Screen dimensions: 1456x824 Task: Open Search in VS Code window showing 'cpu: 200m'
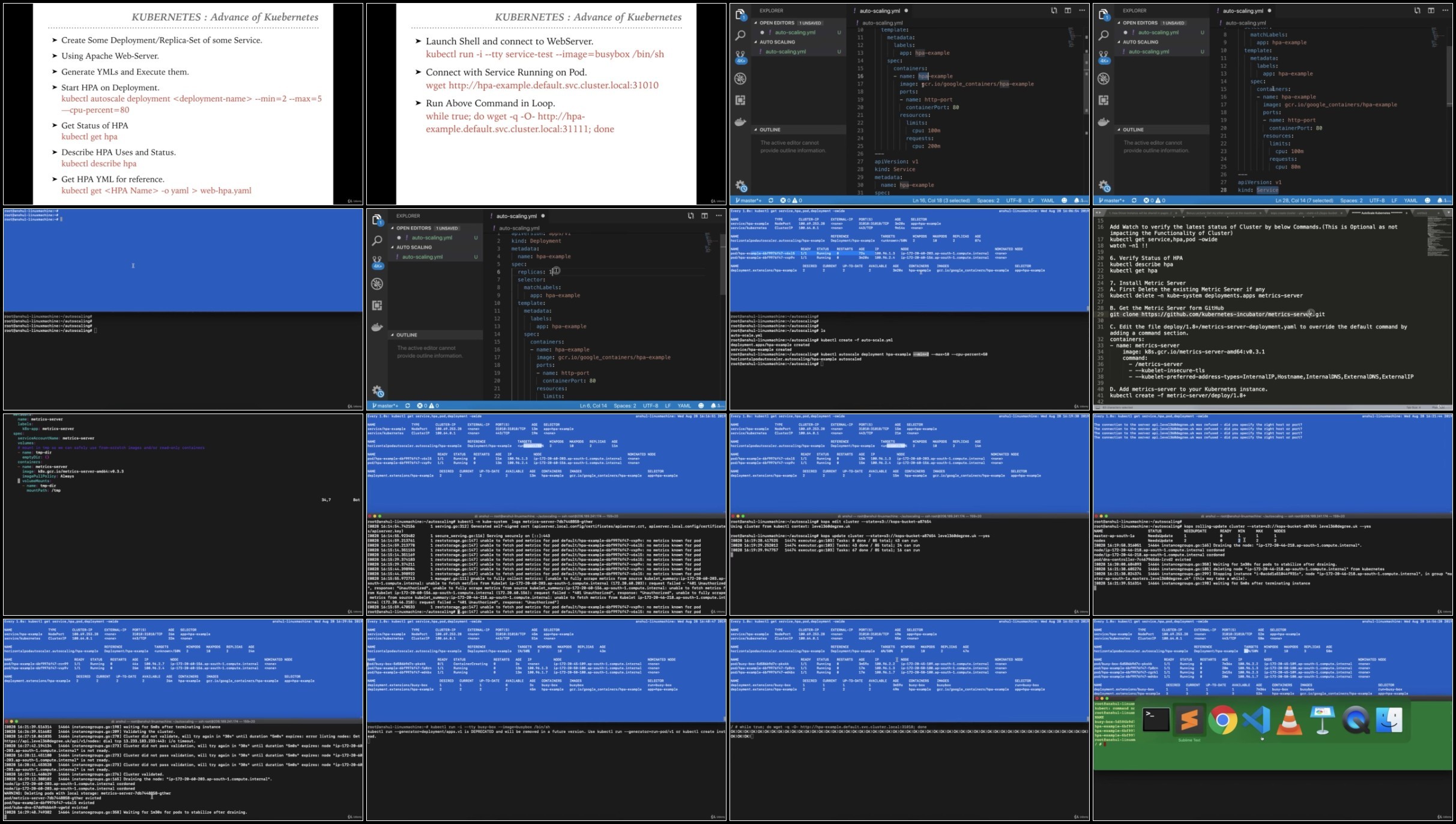pos(740,36)
